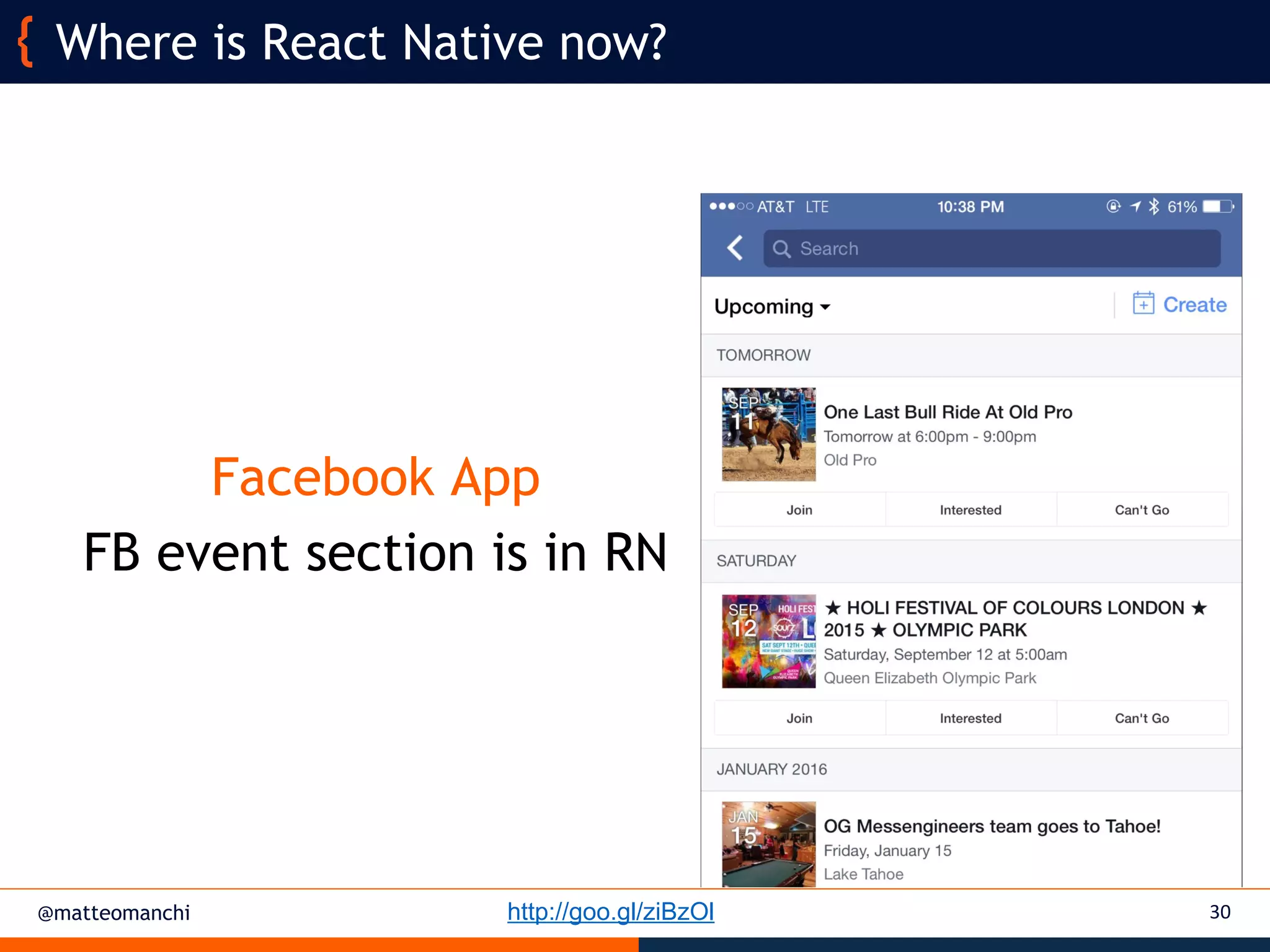Viewport: 1270px width, 952px height.
Task: Click the Friday, January 15 date text
Action: 887,850
